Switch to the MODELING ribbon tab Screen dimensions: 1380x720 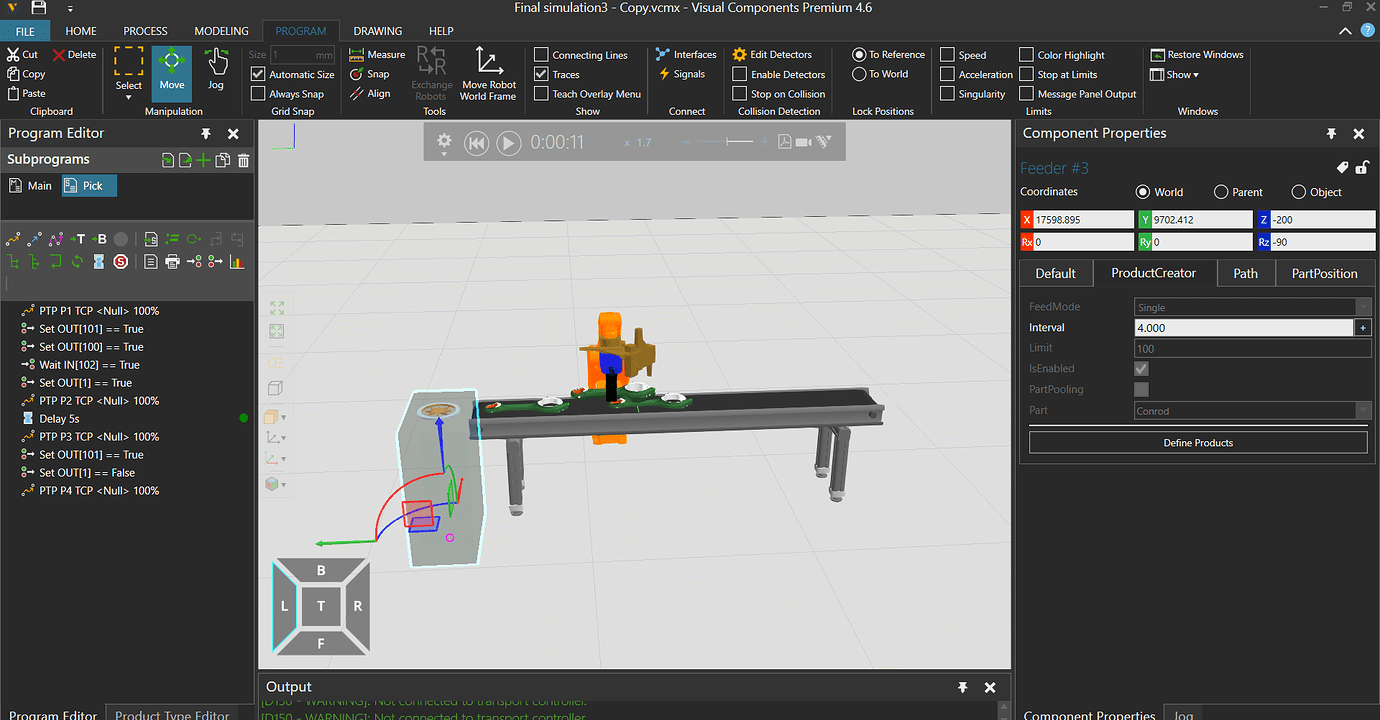point(221,31)
